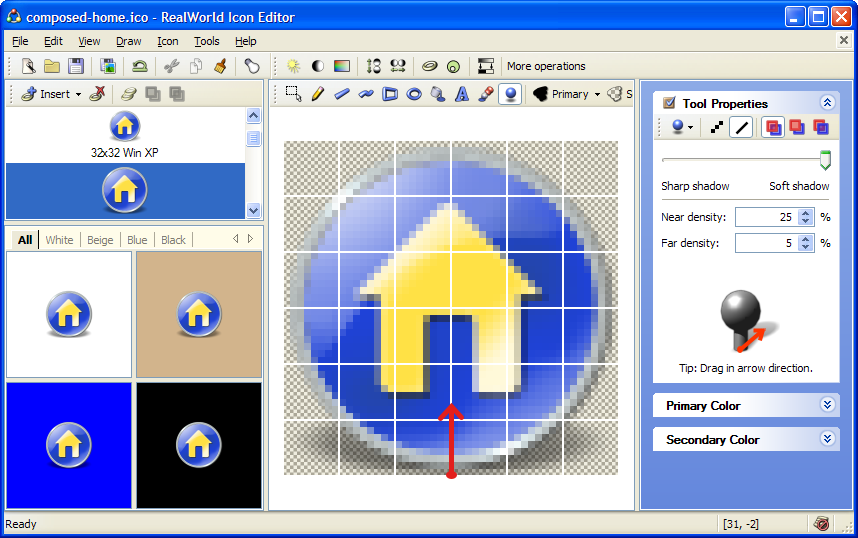858x538 pixels.
Task: Show next background tabs with the right arrow
Action: click(250, 239)
